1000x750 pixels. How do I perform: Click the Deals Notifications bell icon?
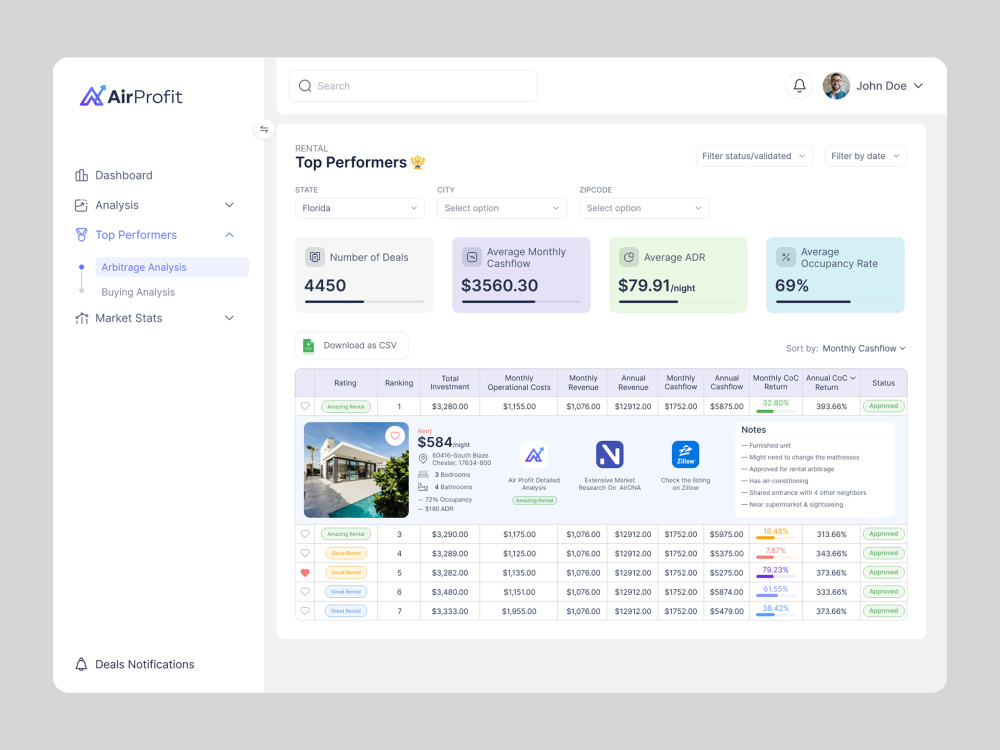click(x=81, y=664)
